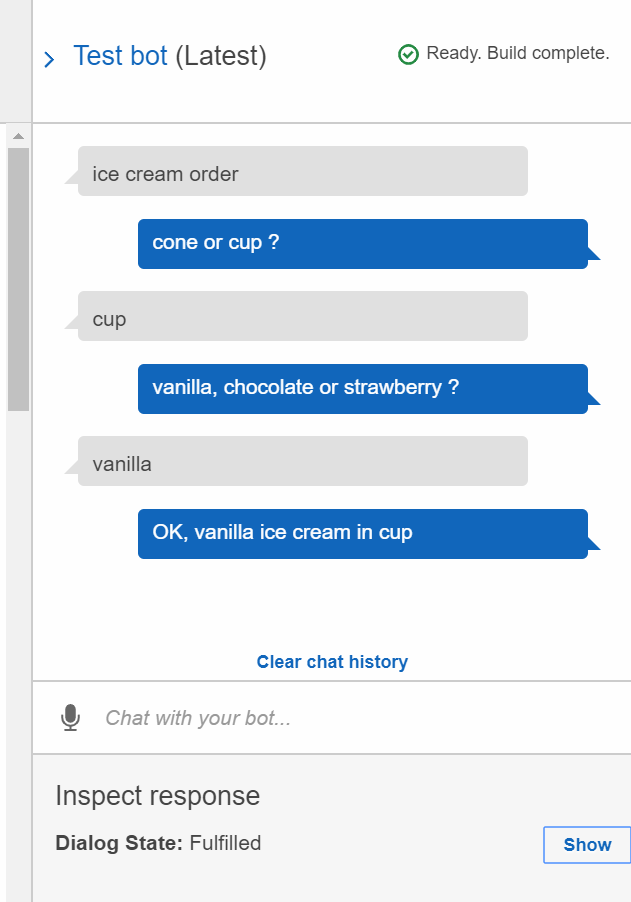Select the 'ice cream order' message bubble

point(303,171)
